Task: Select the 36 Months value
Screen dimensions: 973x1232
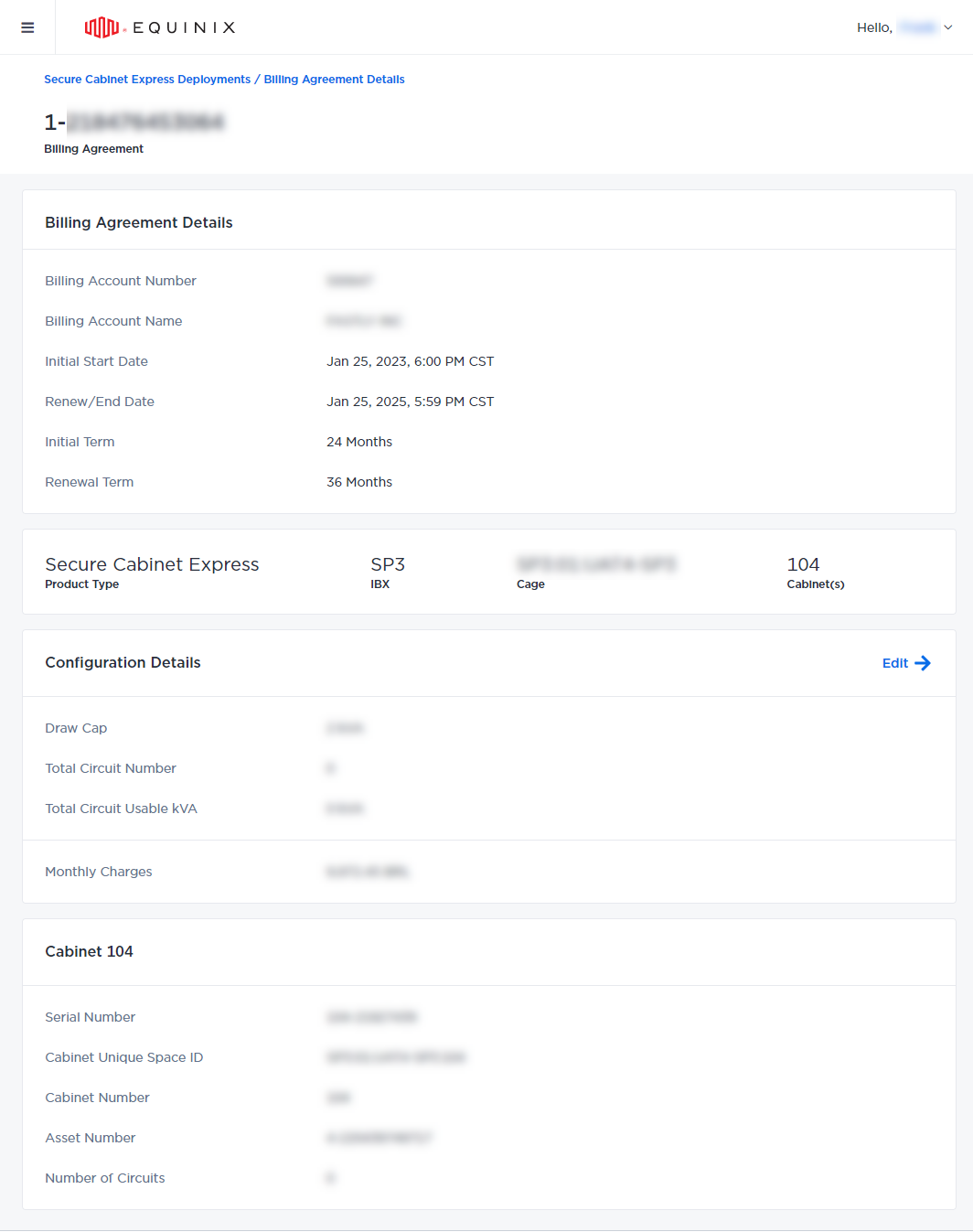Action: pyautogui.click(x=359, y=482)
